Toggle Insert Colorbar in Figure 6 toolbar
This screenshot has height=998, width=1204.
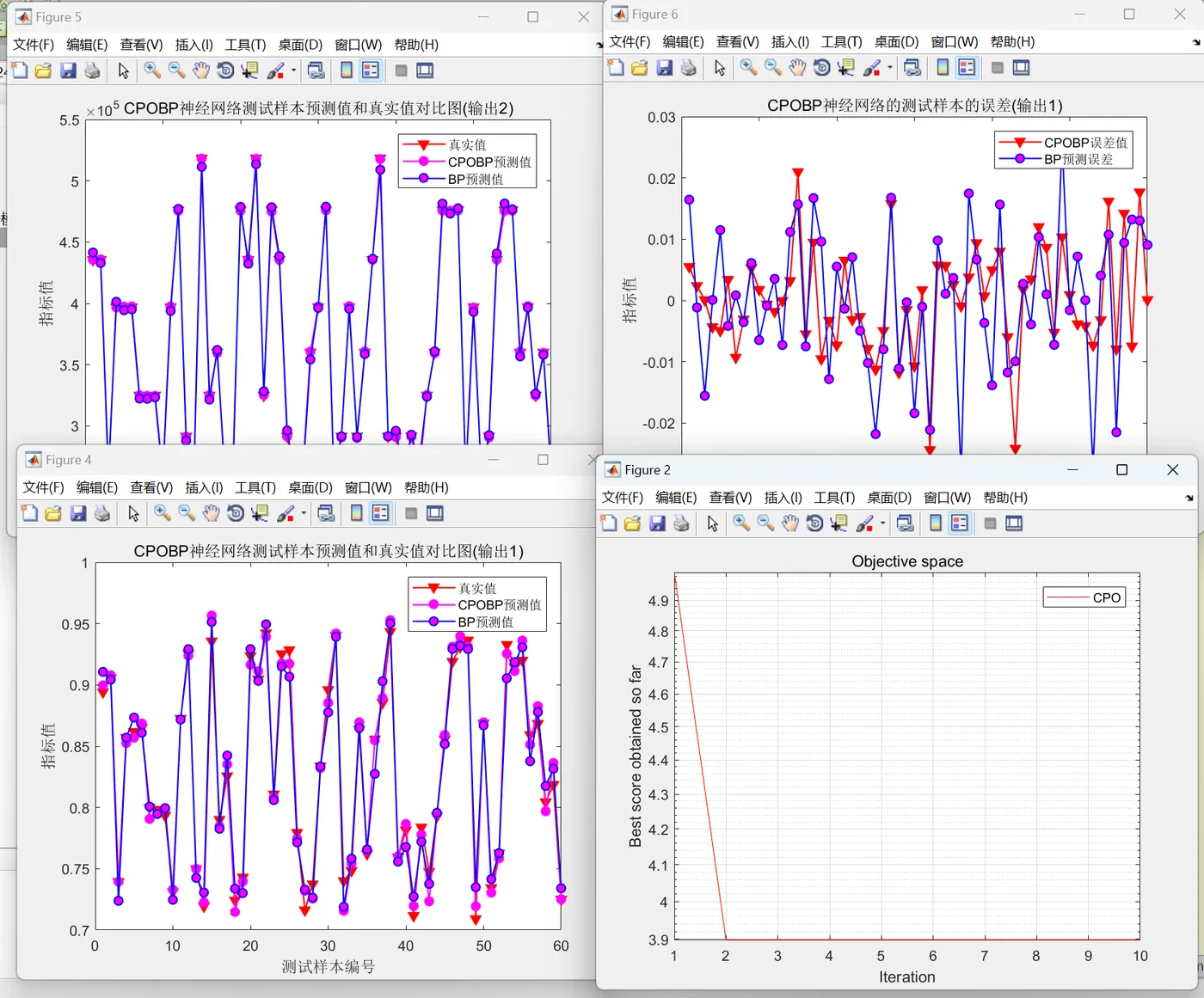tap(943, 67)
